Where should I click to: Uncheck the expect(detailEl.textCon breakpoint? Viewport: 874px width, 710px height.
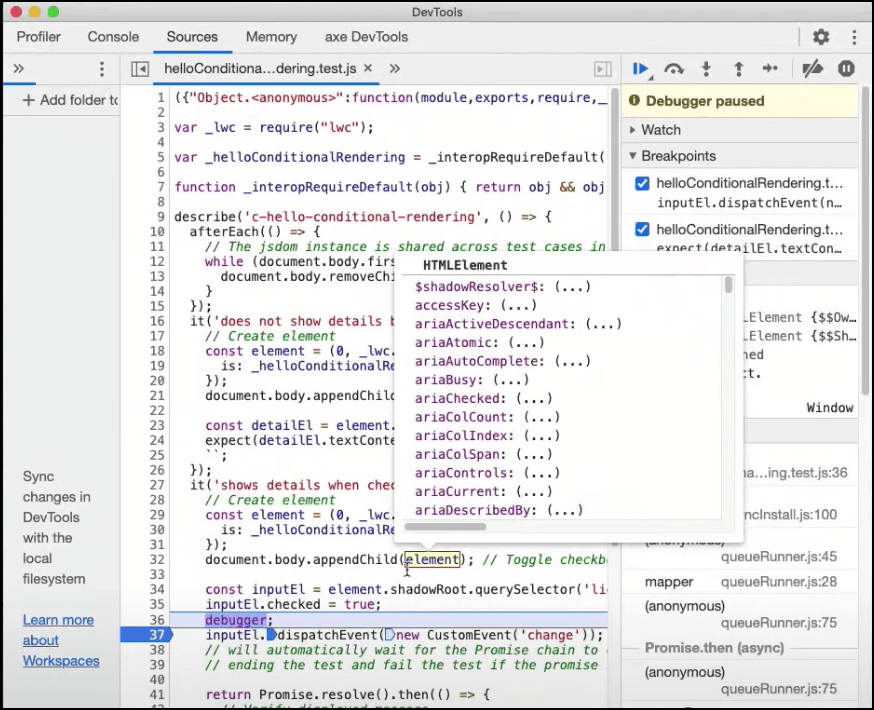(x=642, y=230)
